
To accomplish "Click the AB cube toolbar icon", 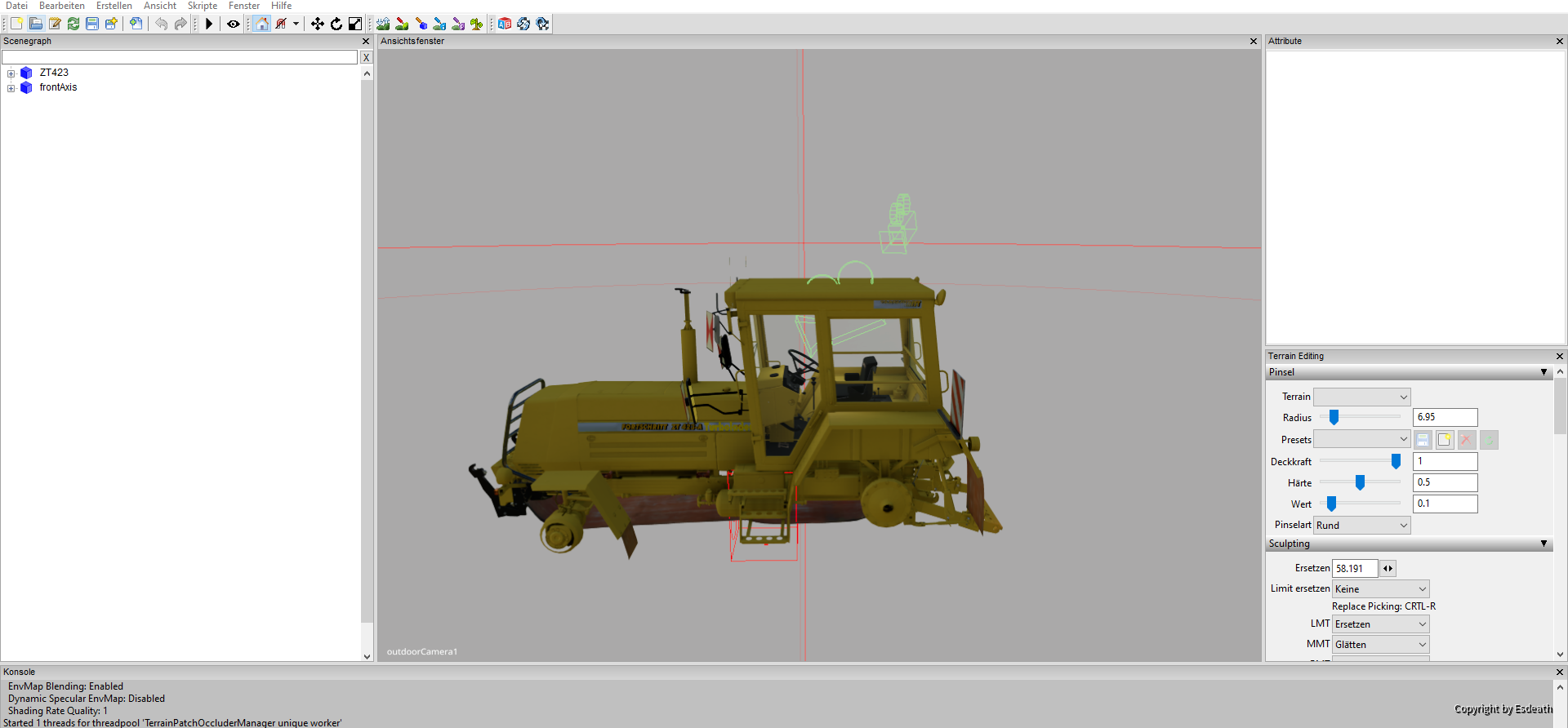I will (x=505, y=24).
